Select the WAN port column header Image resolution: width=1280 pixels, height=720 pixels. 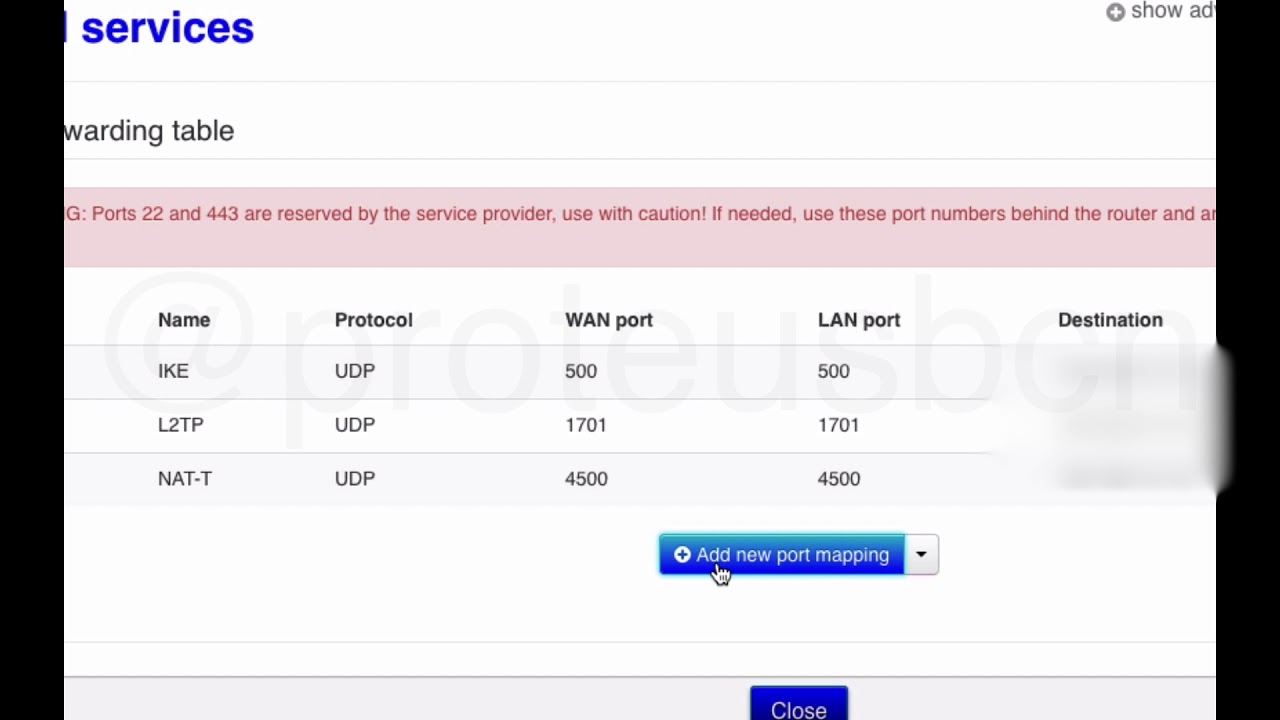[608, 320]
